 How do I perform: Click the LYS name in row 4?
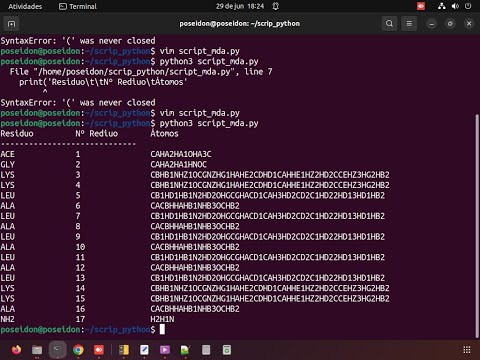[x=7, y=185]
